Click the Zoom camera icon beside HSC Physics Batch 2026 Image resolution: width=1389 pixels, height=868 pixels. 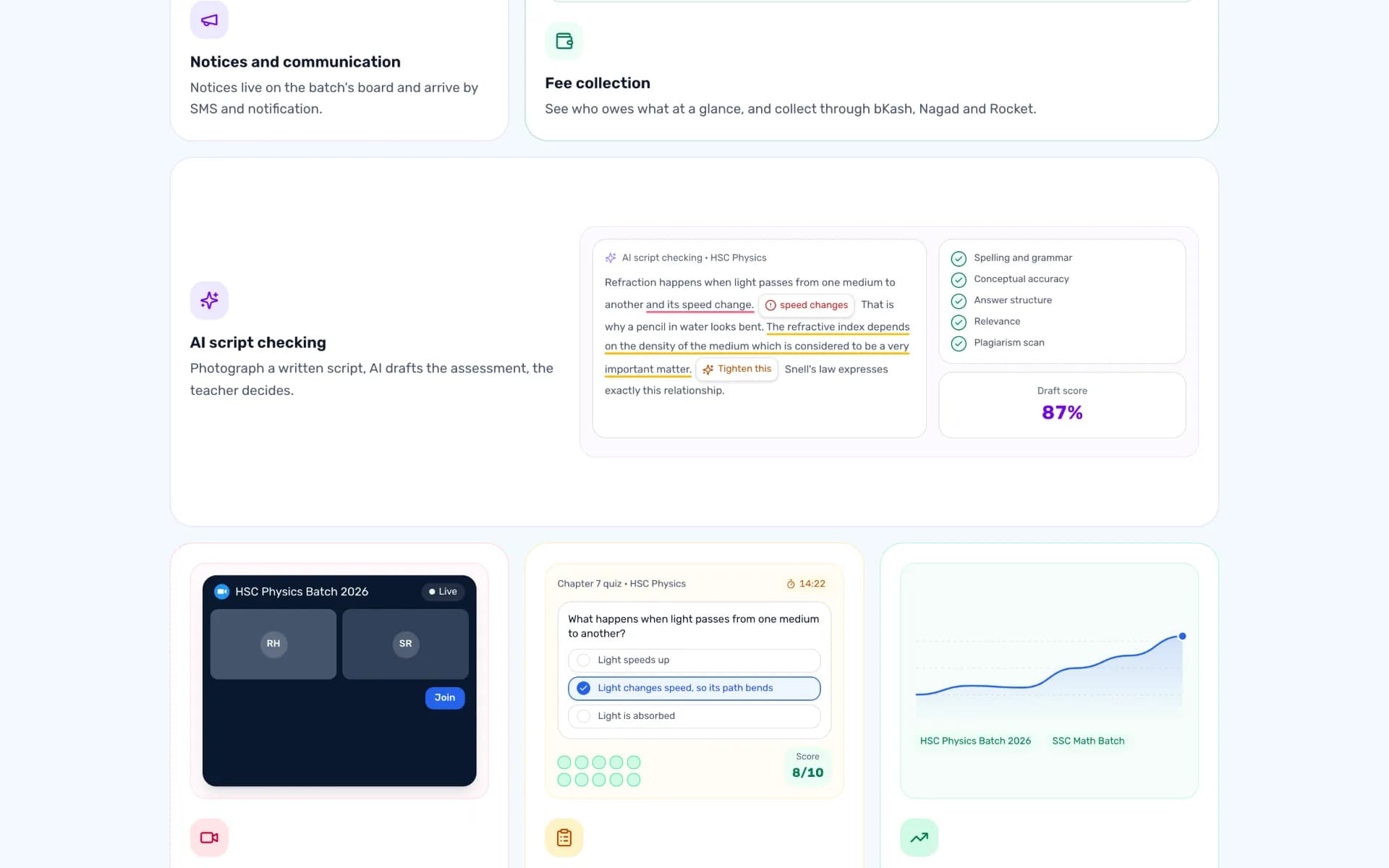tap(222, 592)
